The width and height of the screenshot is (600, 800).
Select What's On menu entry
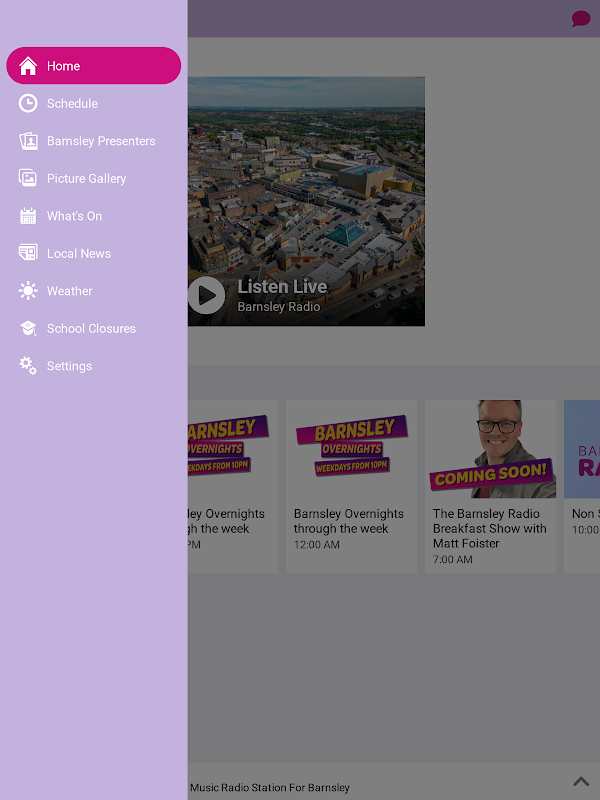(x=93, y=216)
